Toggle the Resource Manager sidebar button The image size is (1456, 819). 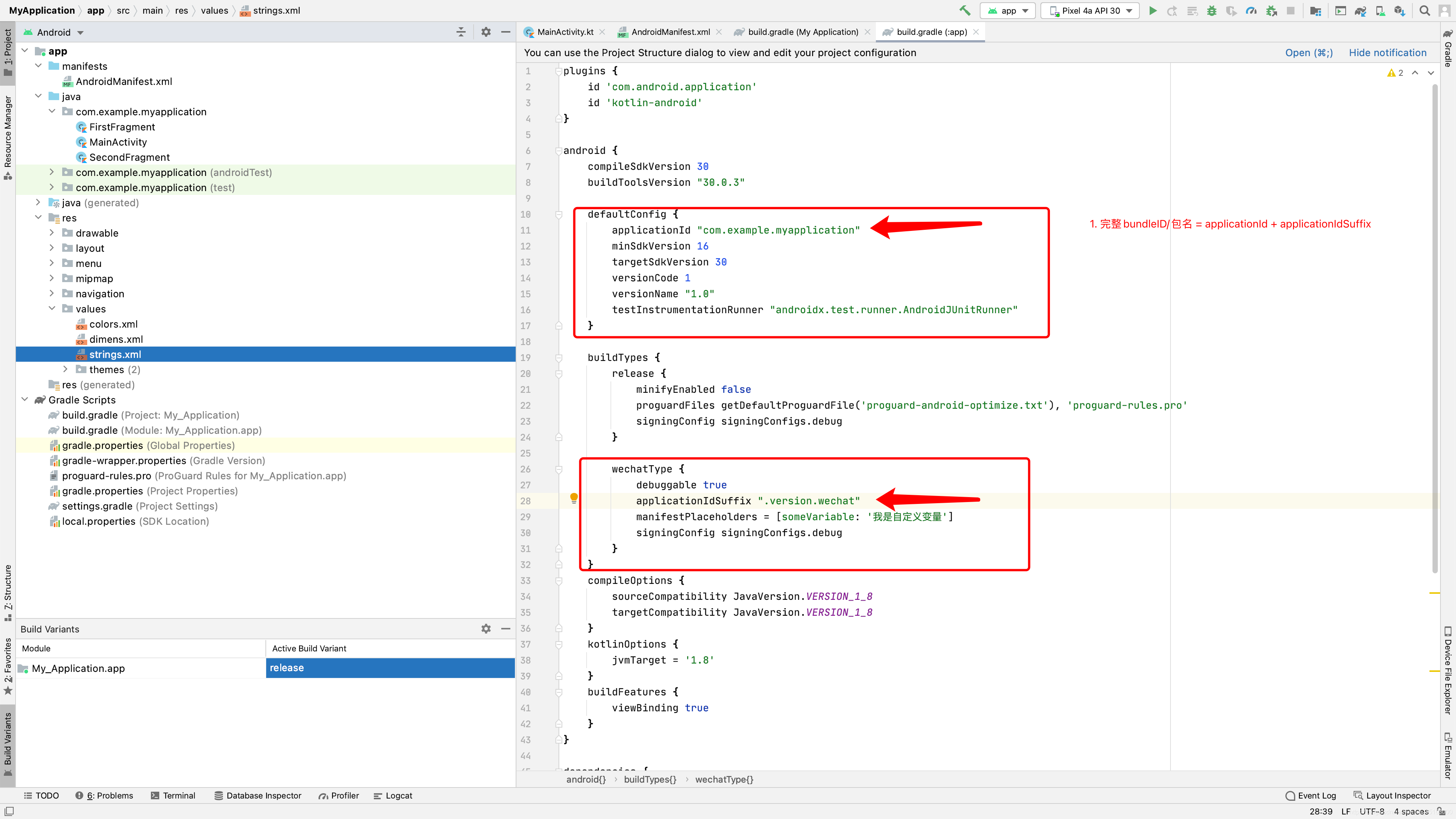tap(8, 137)
